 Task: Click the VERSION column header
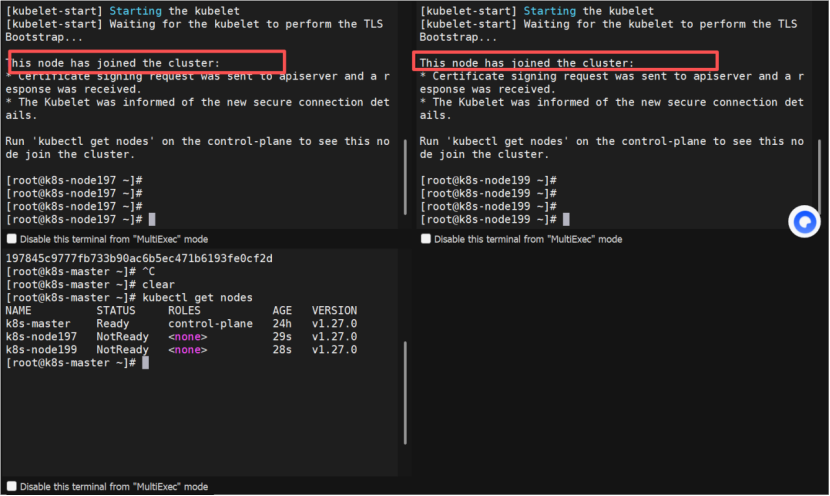pos(335,310)
